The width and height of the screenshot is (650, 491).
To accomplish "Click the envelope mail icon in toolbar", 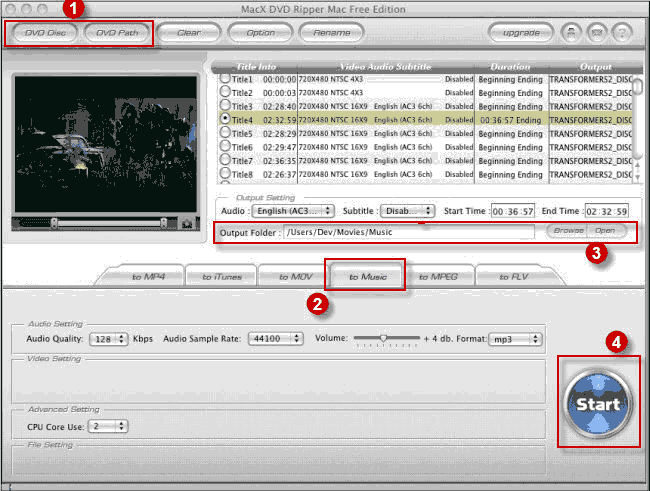I will coord(597,33).
